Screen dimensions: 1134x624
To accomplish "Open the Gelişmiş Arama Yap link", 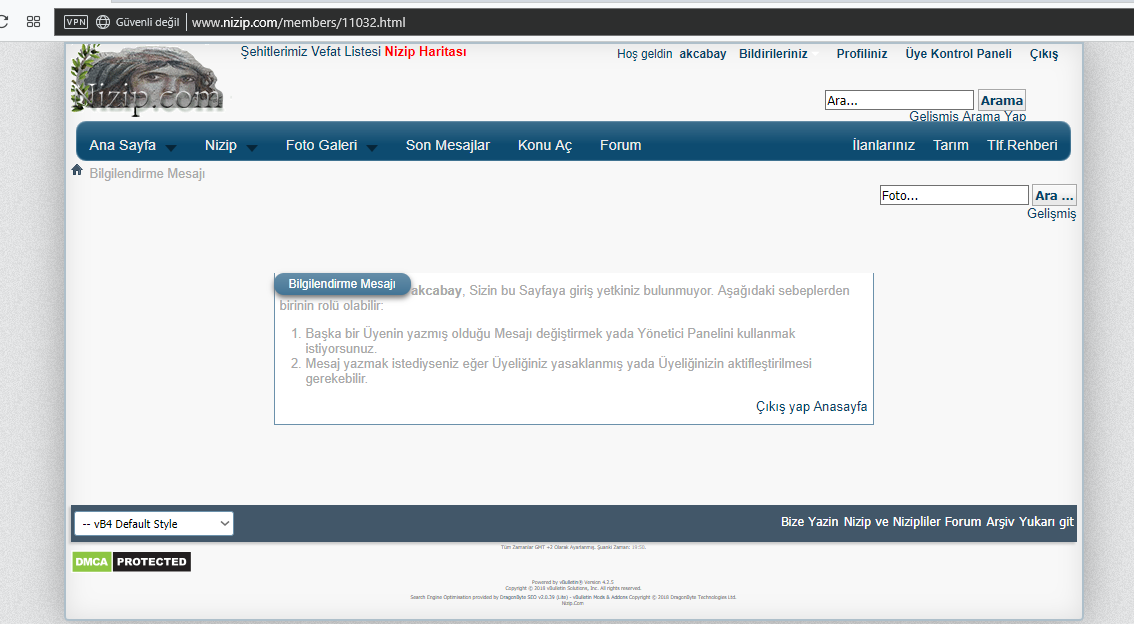I will pos(967,116).
